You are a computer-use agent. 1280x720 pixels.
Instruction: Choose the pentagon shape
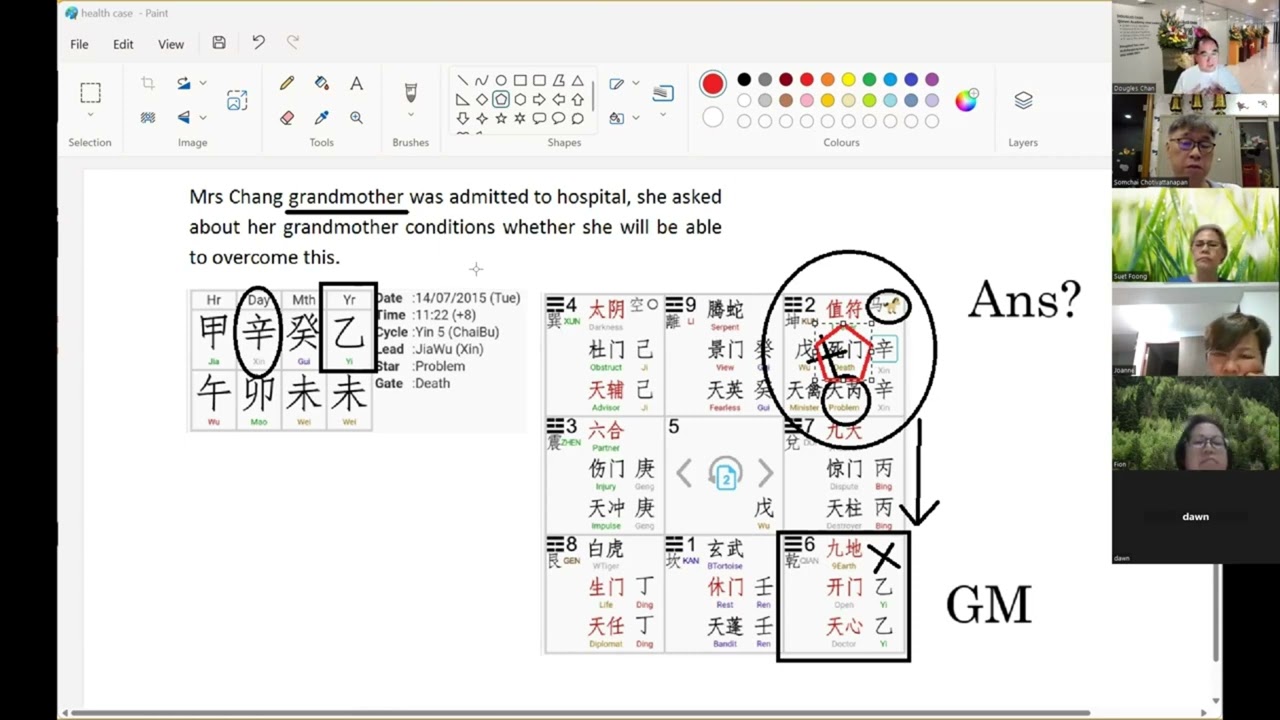coord(501,99)
